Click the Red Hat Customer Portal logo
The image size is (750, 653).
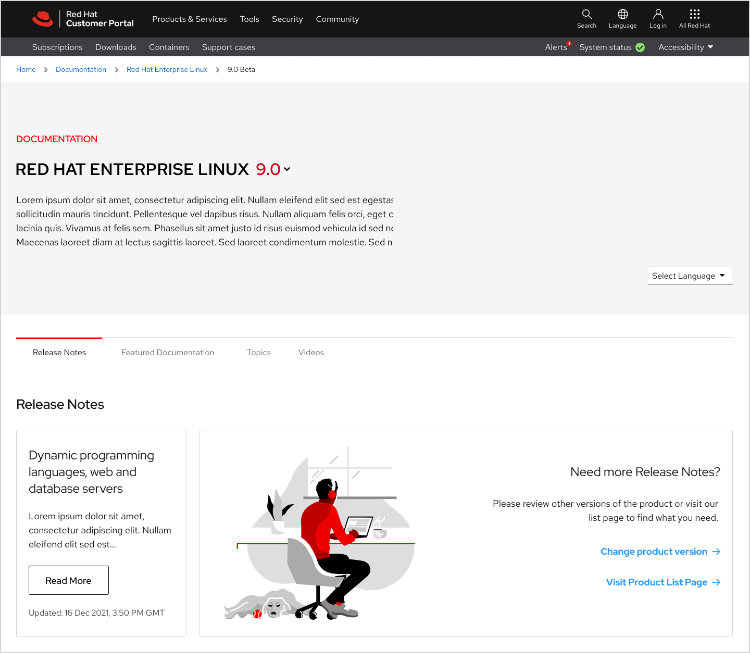click(x=83, y=19)
